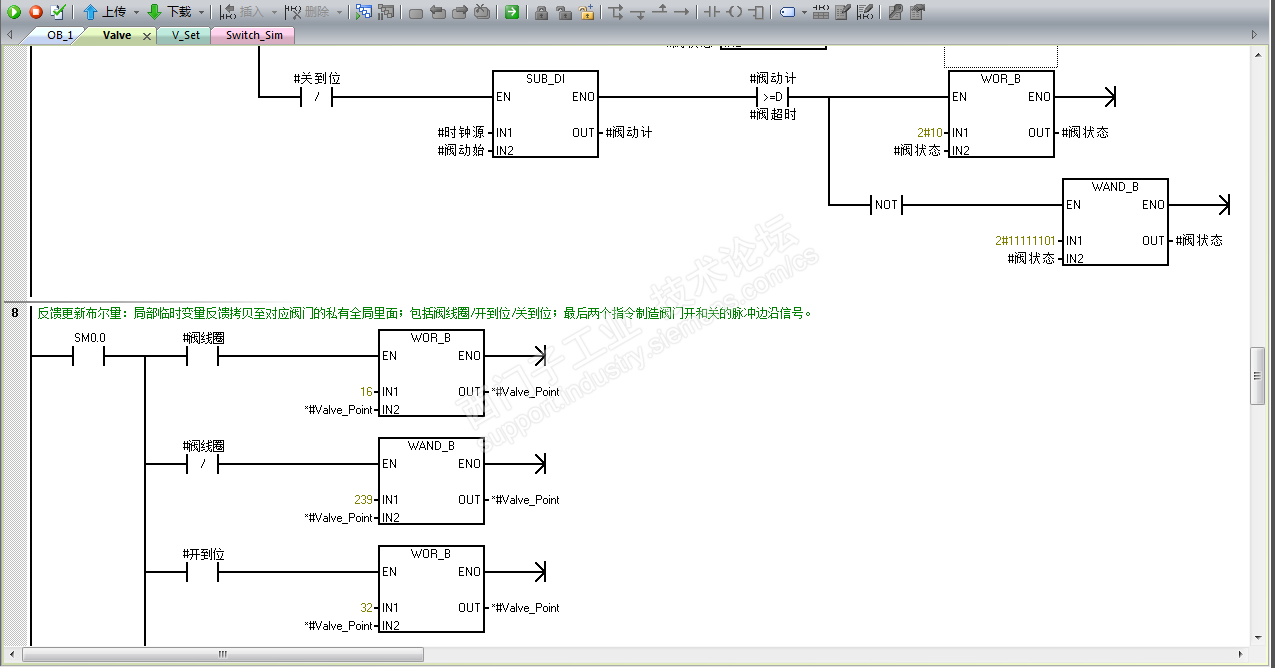This screenshot has height=668, width=1275.
Task: Select the NOT contact
Action: point(886,205)
